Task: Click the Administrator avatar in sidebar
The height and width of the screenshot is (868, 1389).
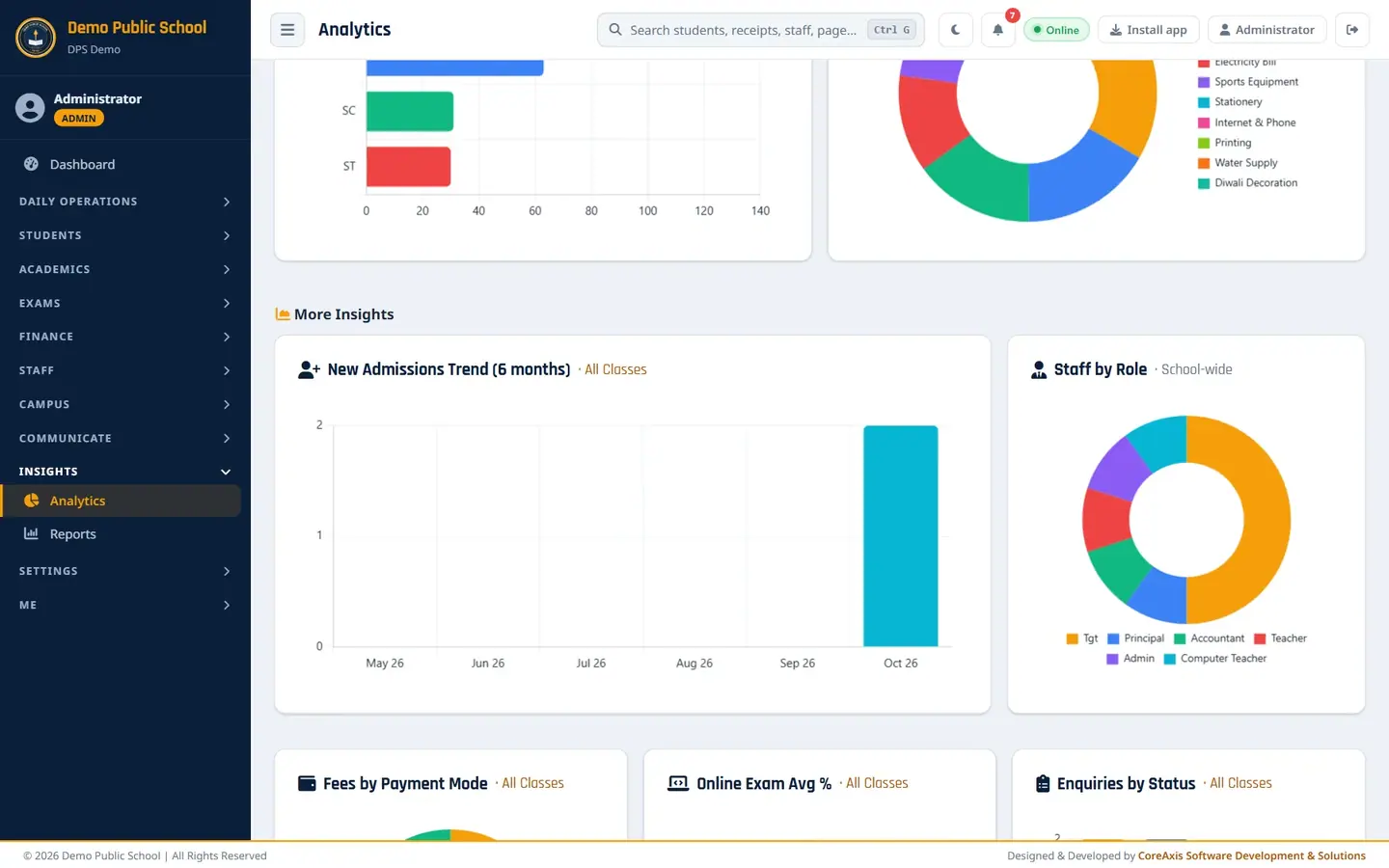Action: (30, 108)
